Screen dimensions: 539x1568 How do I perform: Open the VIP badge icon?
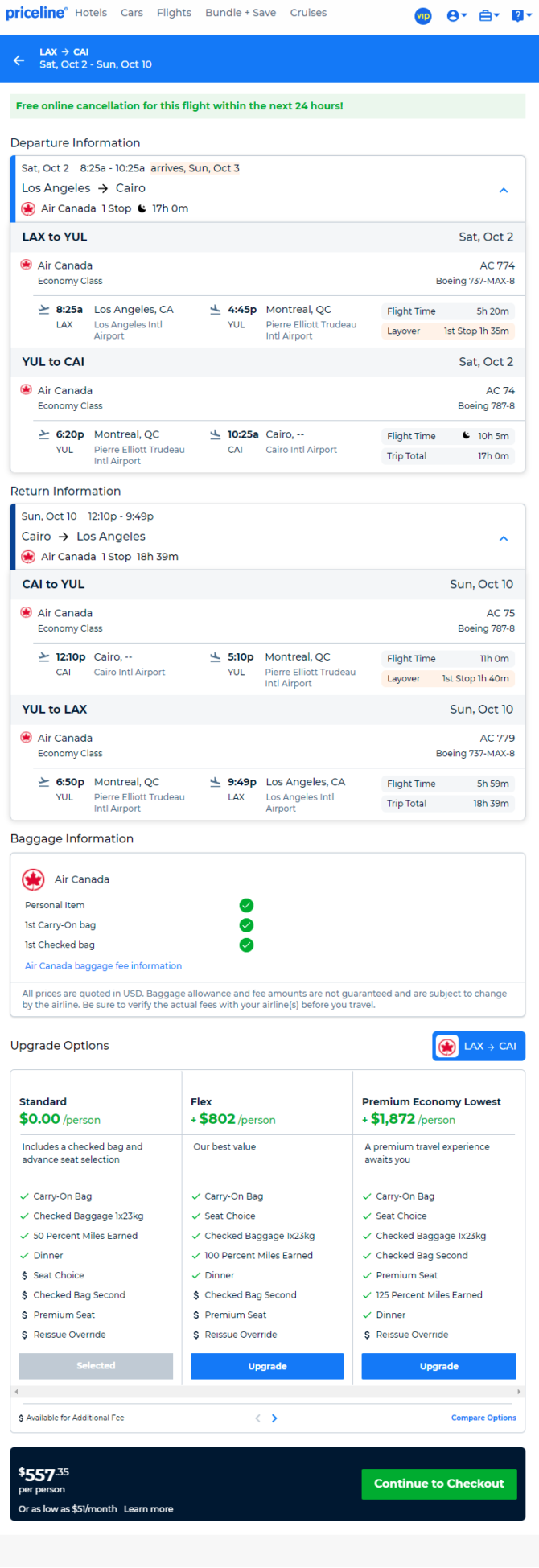tap(423, 15)
